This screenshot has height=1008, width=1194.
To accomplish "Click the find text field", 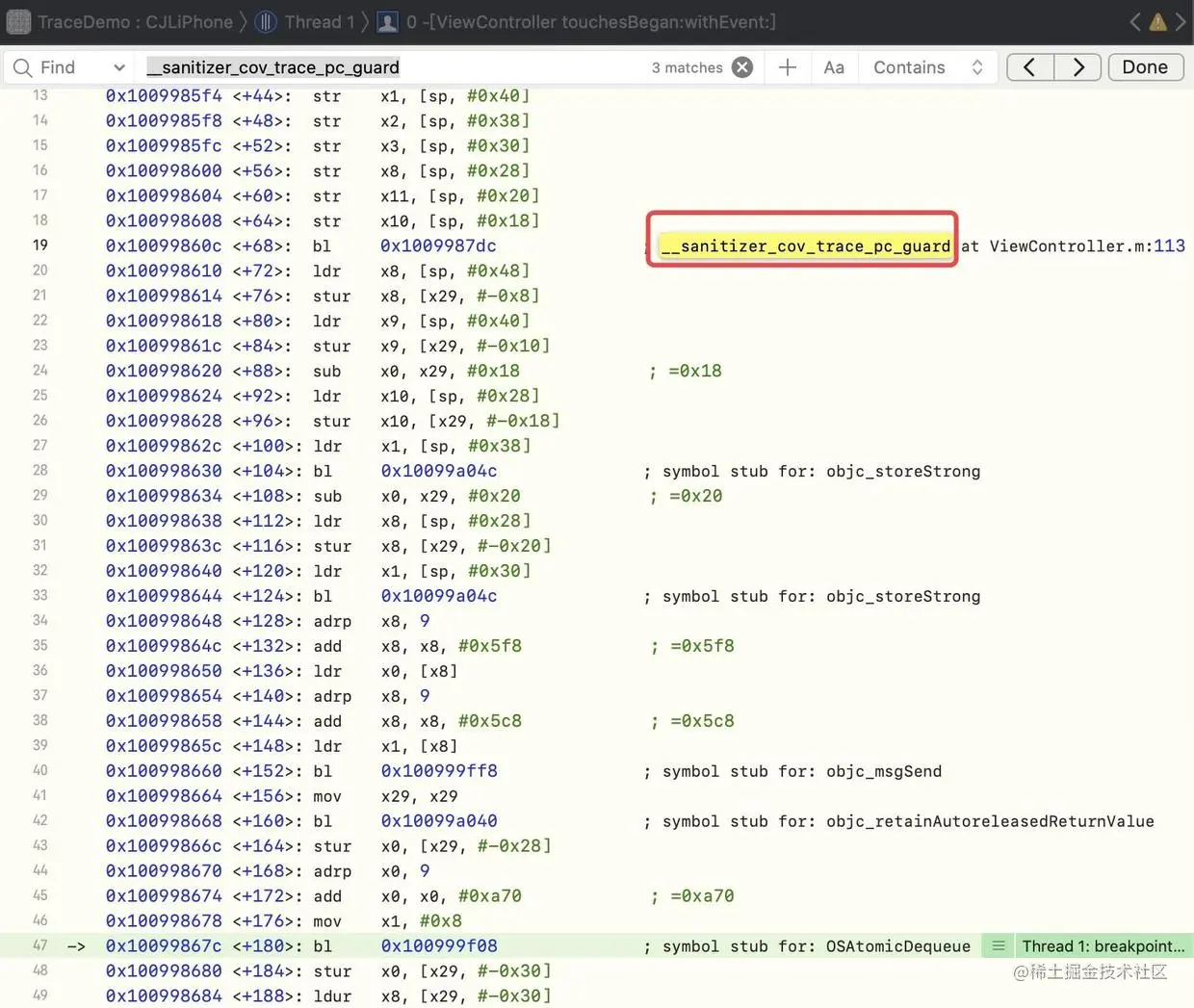I will click(x=395, y=67).
